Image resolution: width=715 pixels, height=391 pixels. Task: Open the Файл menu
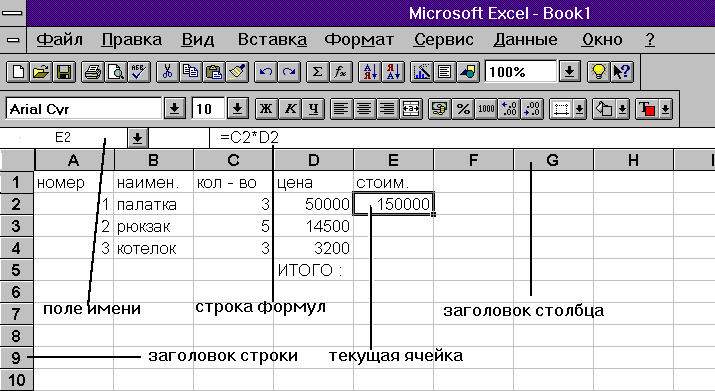[59, 40]
